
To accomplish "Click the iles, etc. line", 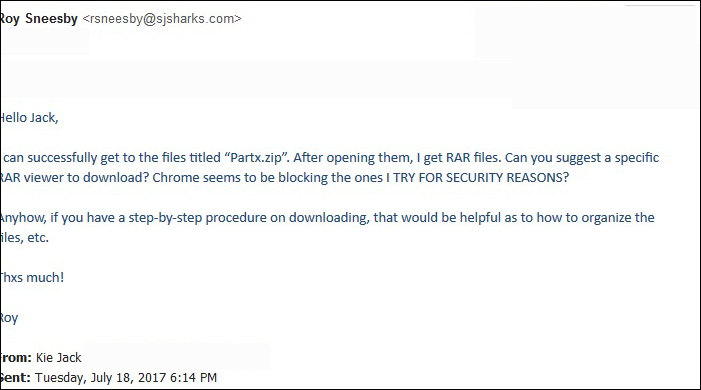I will pyautogui.click(x=25, y=237).
